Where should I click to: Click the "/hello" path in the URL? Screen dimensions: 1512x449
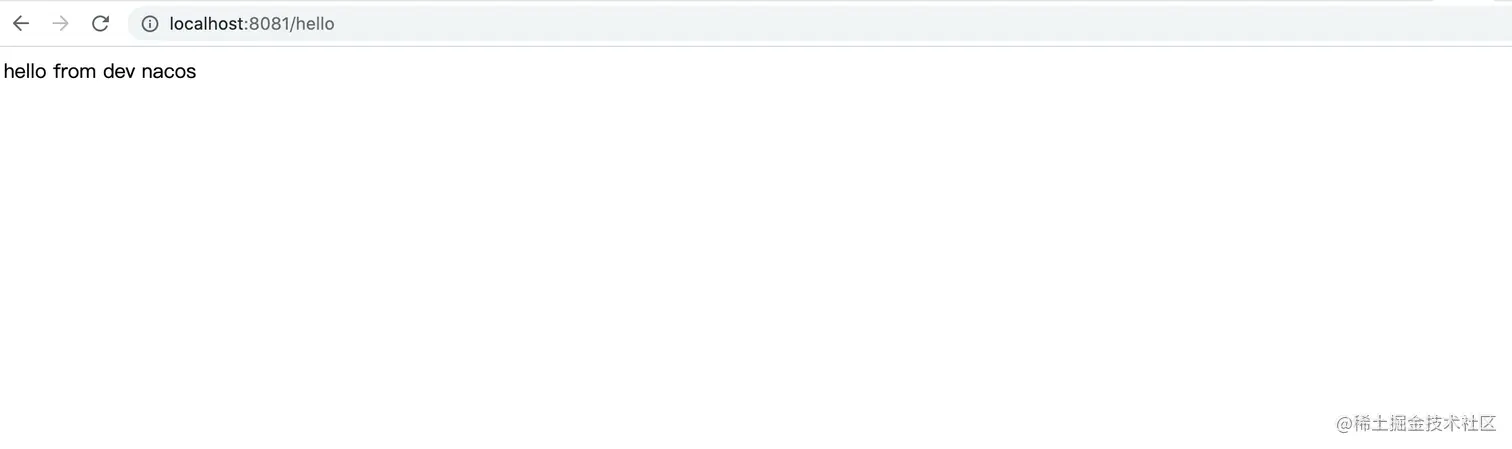[313, 24]
